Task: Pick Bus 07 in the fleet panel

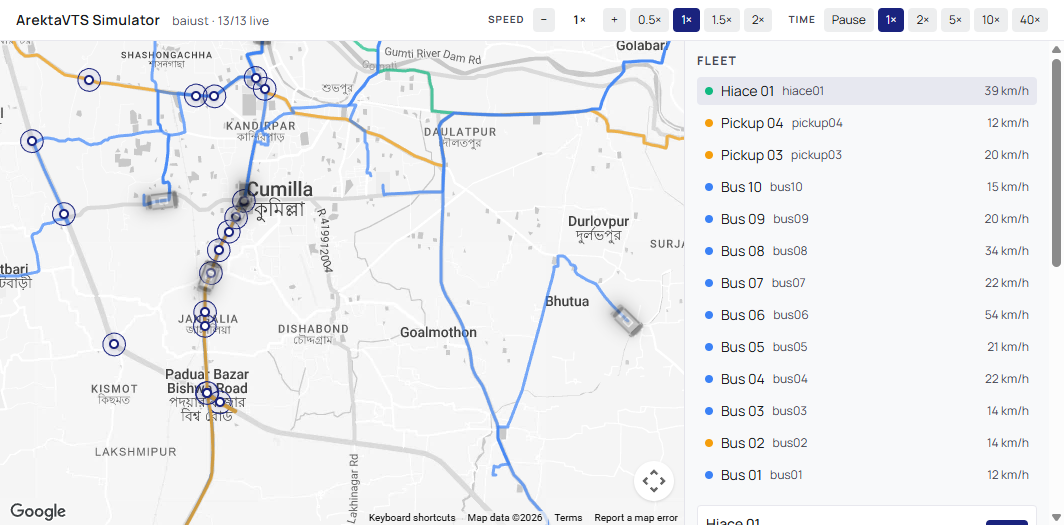Action: point(867,283)
